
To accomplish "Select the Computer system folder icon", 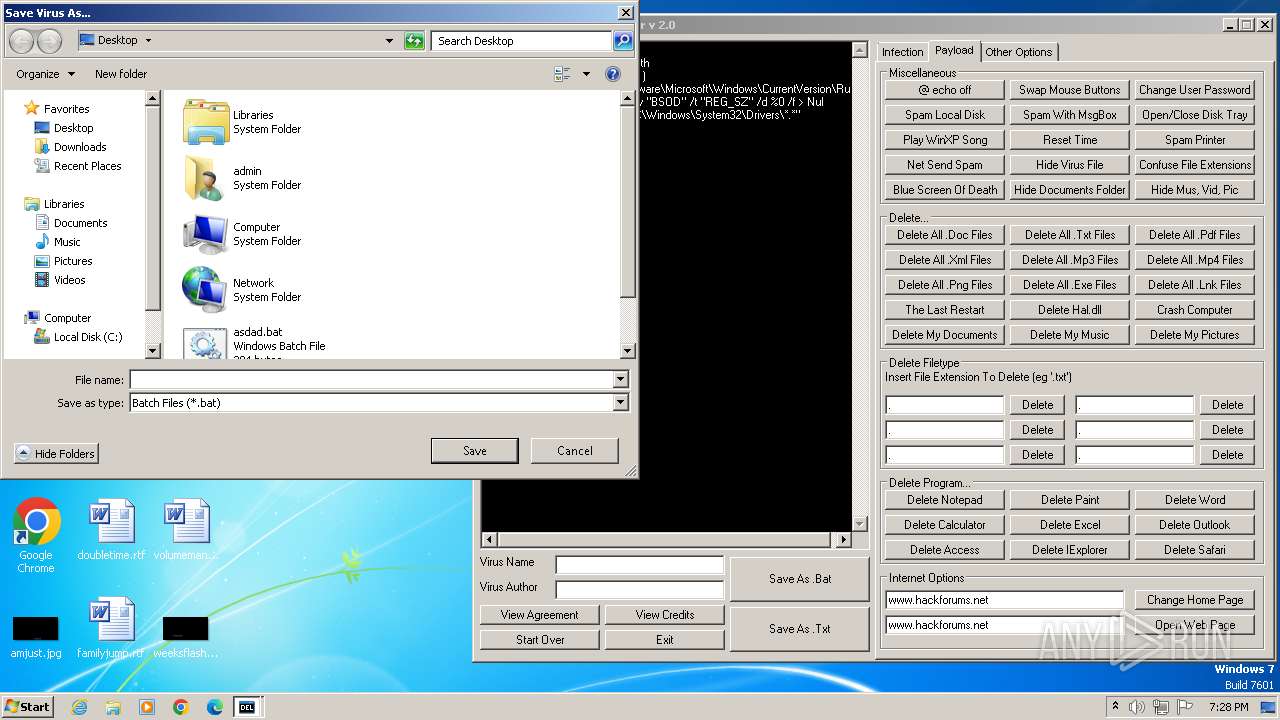I will tap(206, 234).
